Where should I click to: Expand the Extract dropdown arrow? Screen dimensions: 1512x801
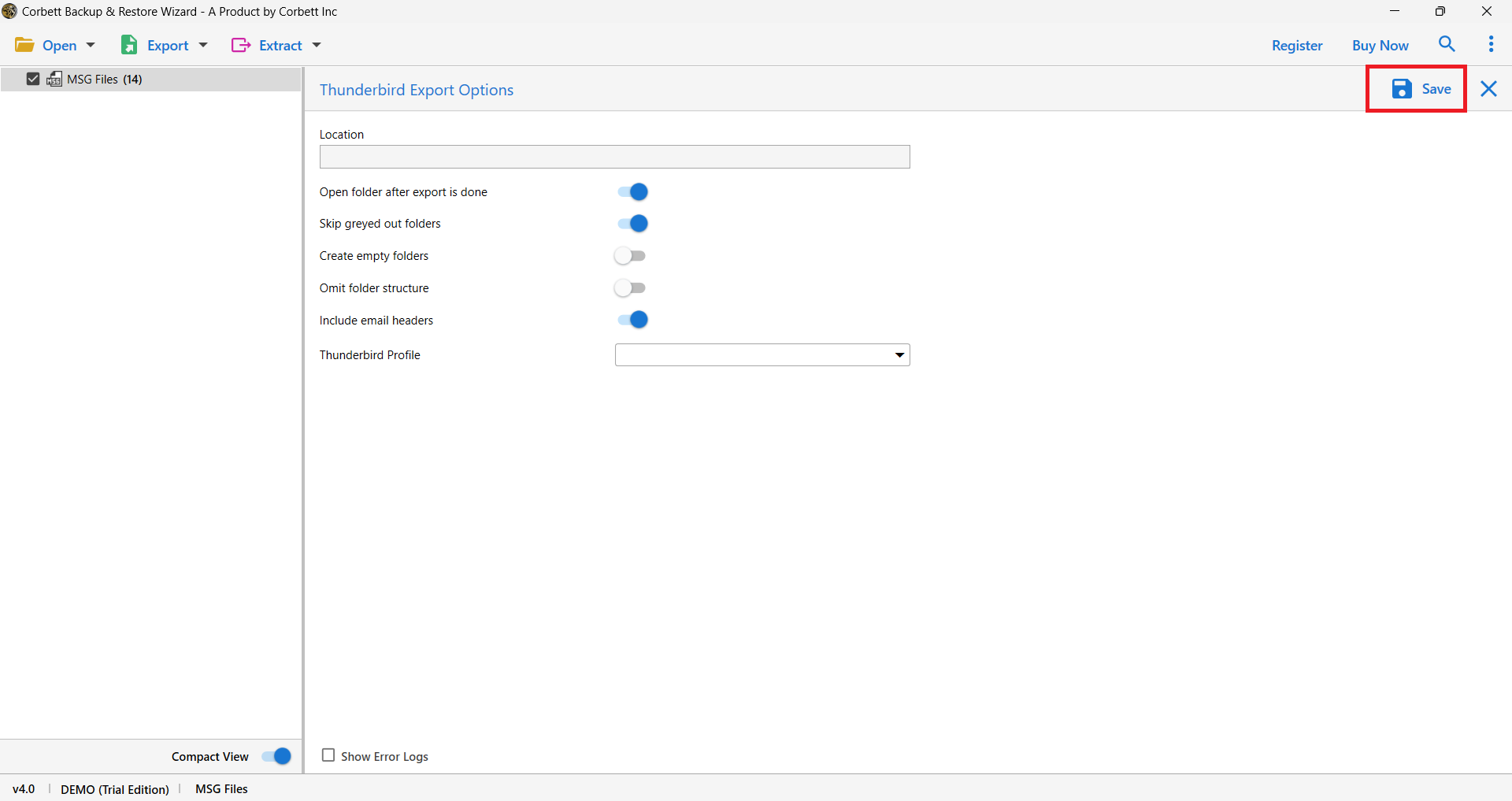coord(317,46)
